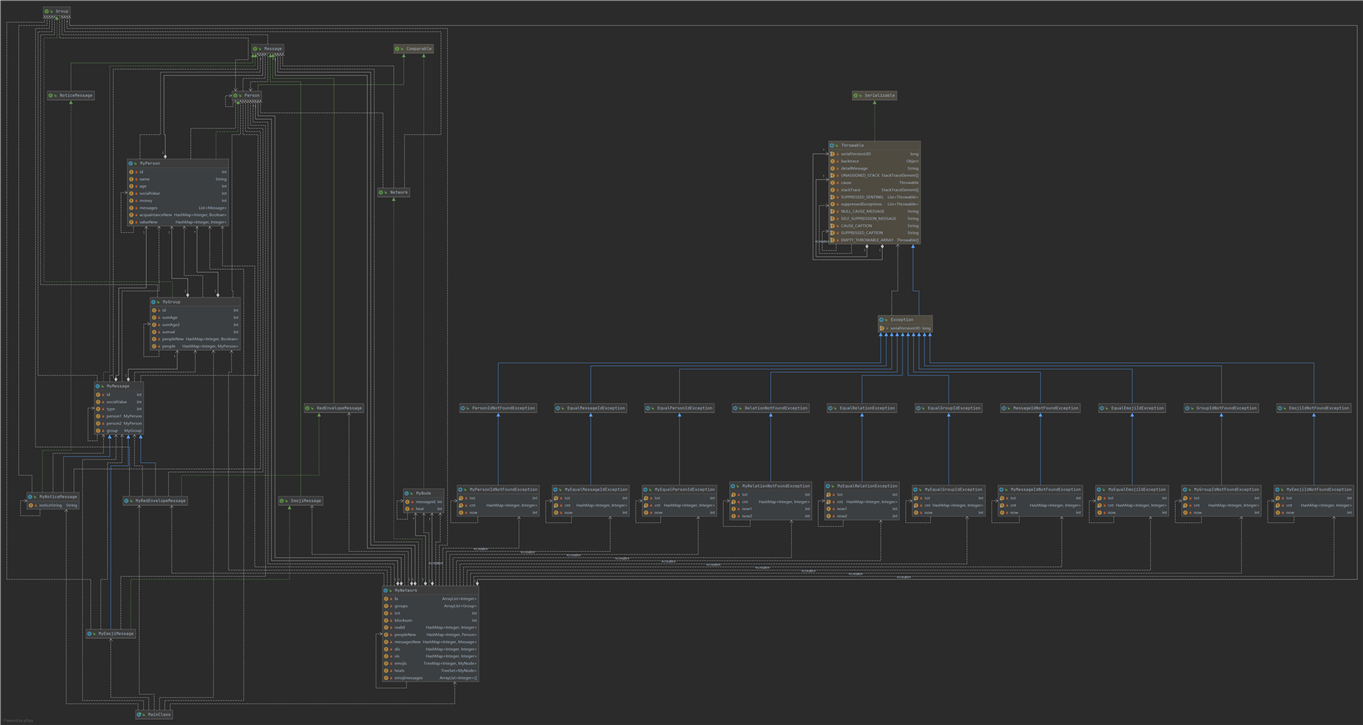
Task: Click the messagesNew field in MyNetwork
Action: point(430,642)
